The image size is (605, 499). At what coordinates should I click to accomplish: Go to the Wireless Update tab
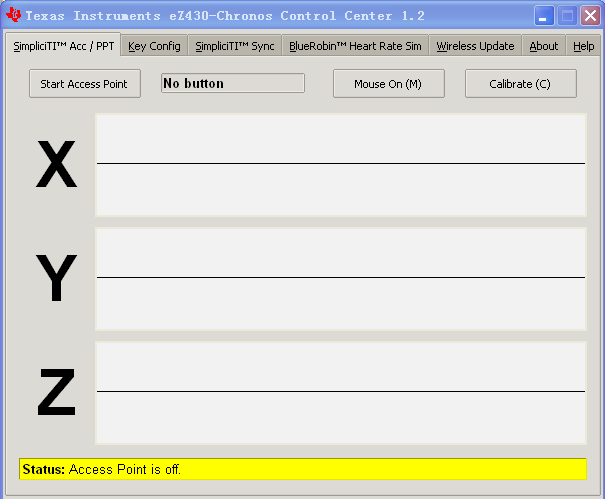pyautogui.click(x=475, y=46)
